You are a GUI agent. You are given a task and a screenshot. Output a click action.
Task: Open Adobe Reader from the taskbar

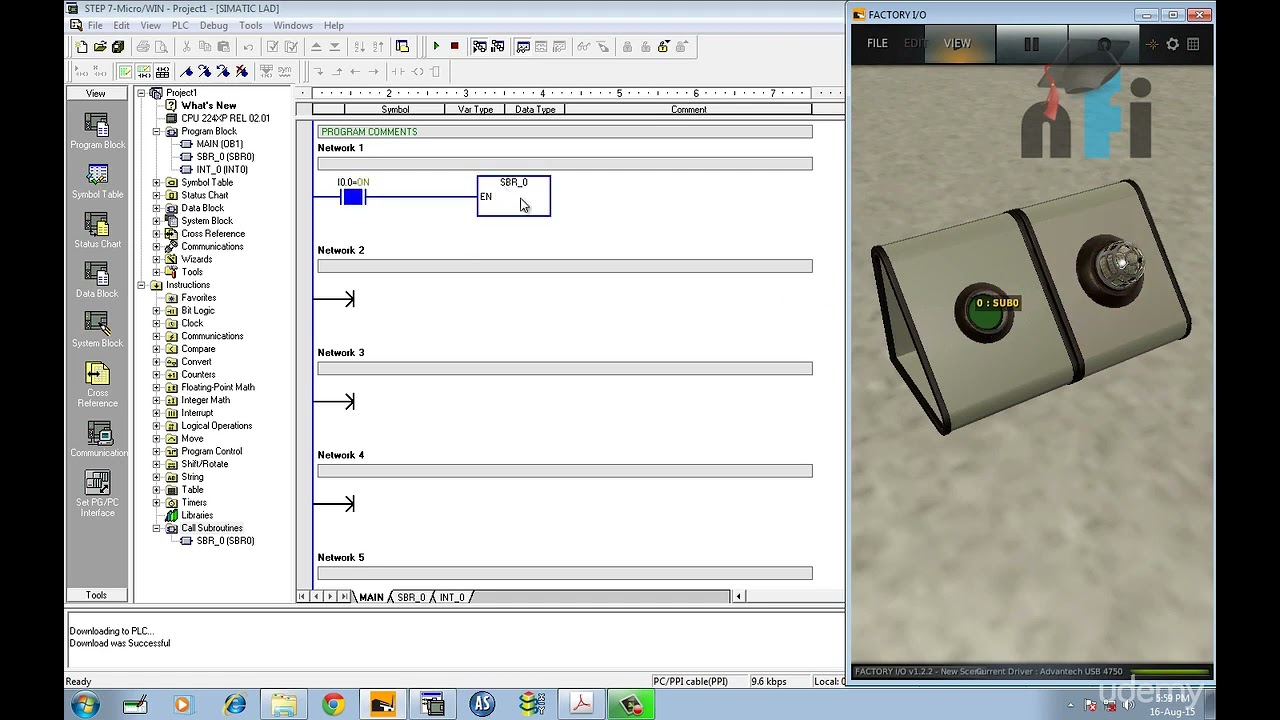[x=581, y=705]
